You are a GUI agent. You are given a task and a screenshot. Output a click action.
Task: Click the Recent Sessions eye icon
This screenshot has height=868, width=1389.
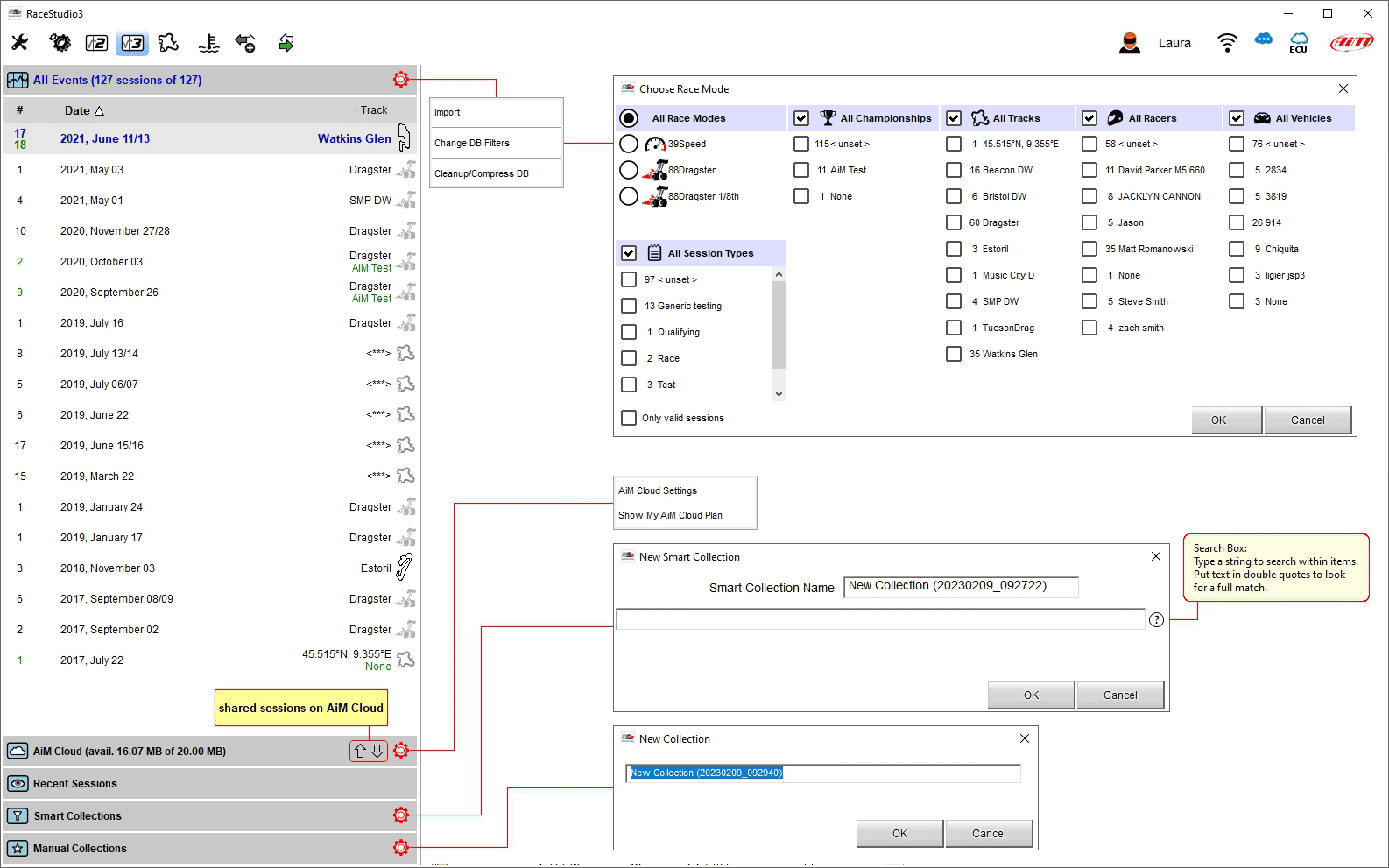[x=18, y=784]
